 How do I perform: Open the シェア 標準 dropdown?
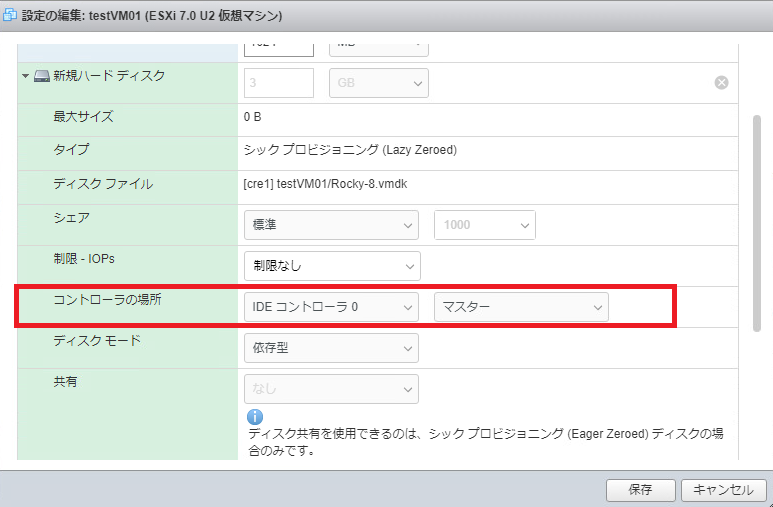[x=331, y=225]
